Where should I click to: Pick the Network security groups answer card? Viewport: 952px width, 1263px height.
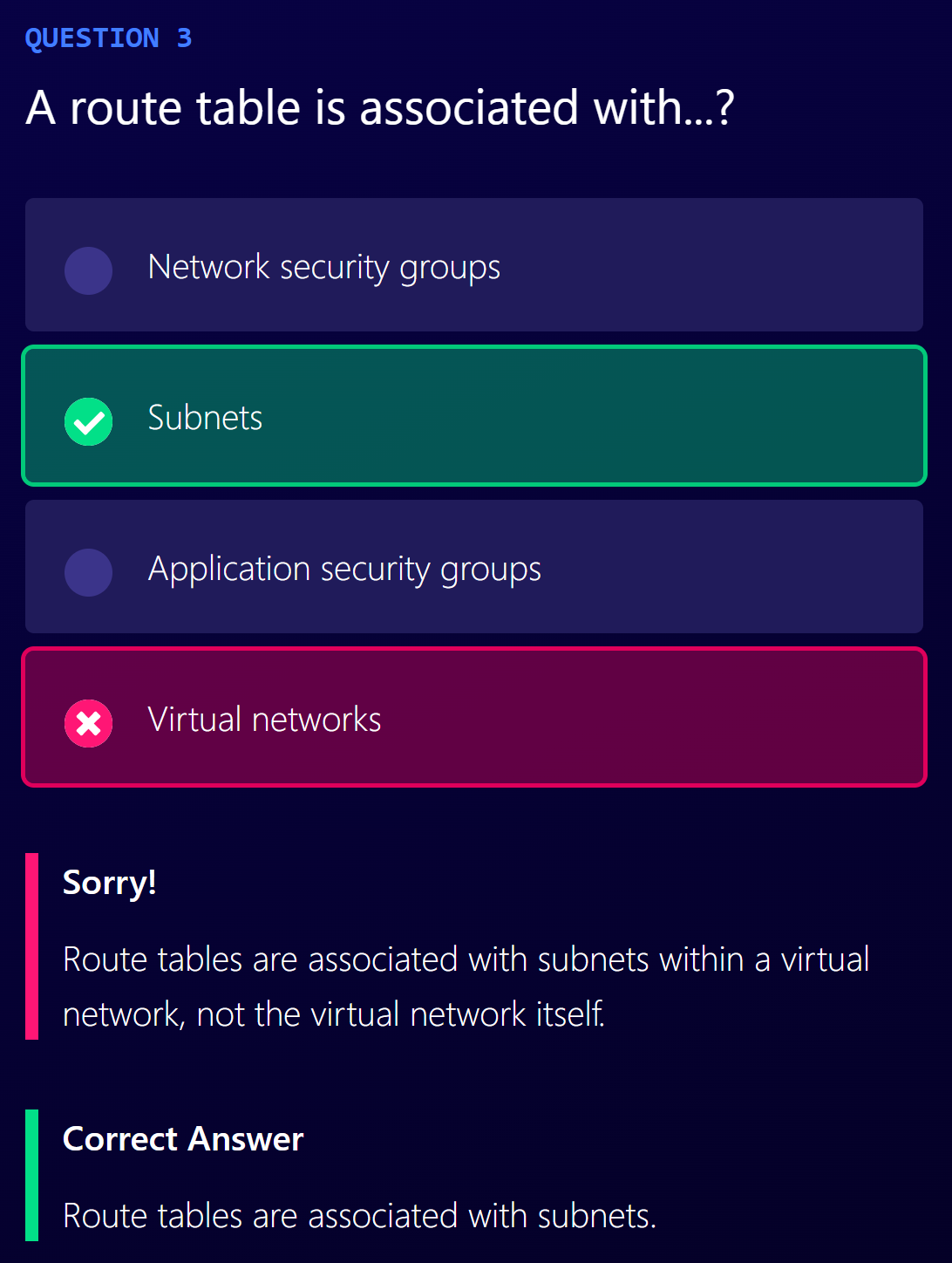click(474, 264)
